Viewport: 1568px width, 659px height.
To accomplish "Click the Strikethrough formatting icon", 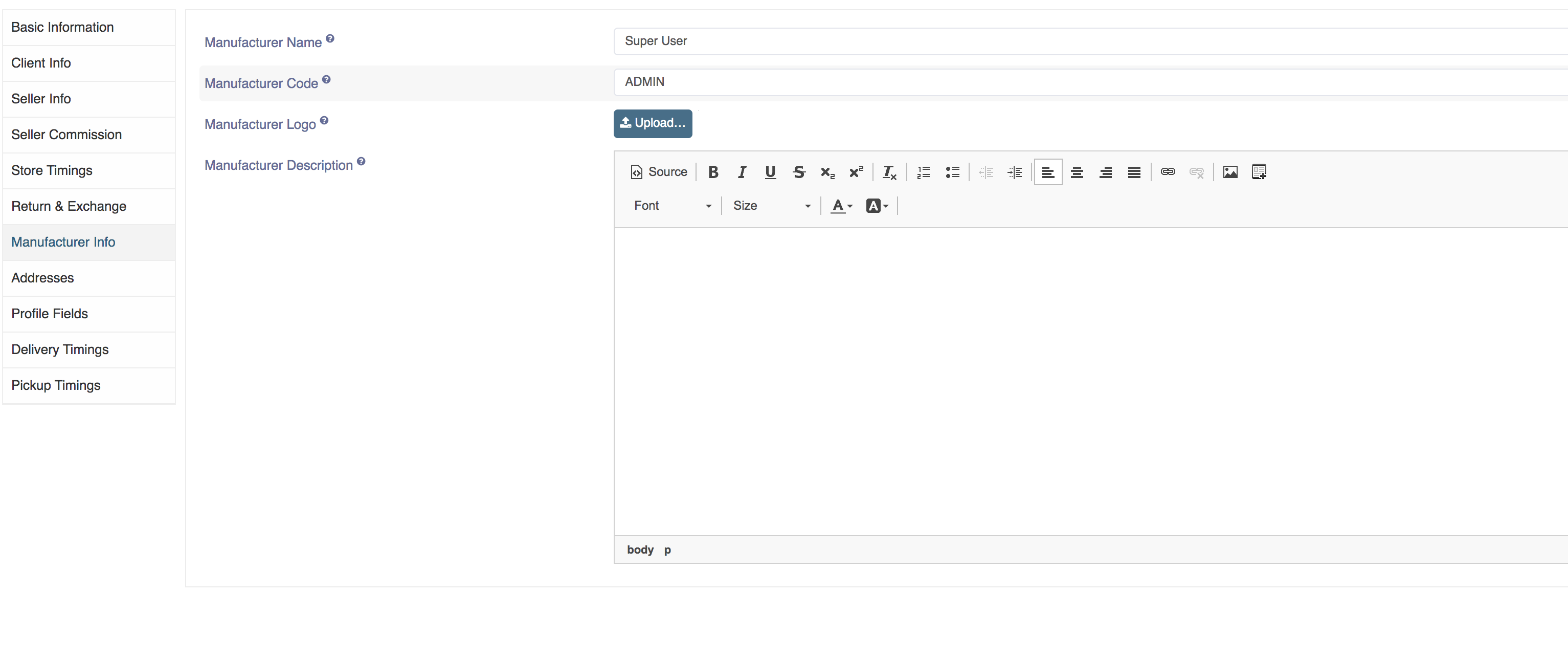I will [798, 172].
